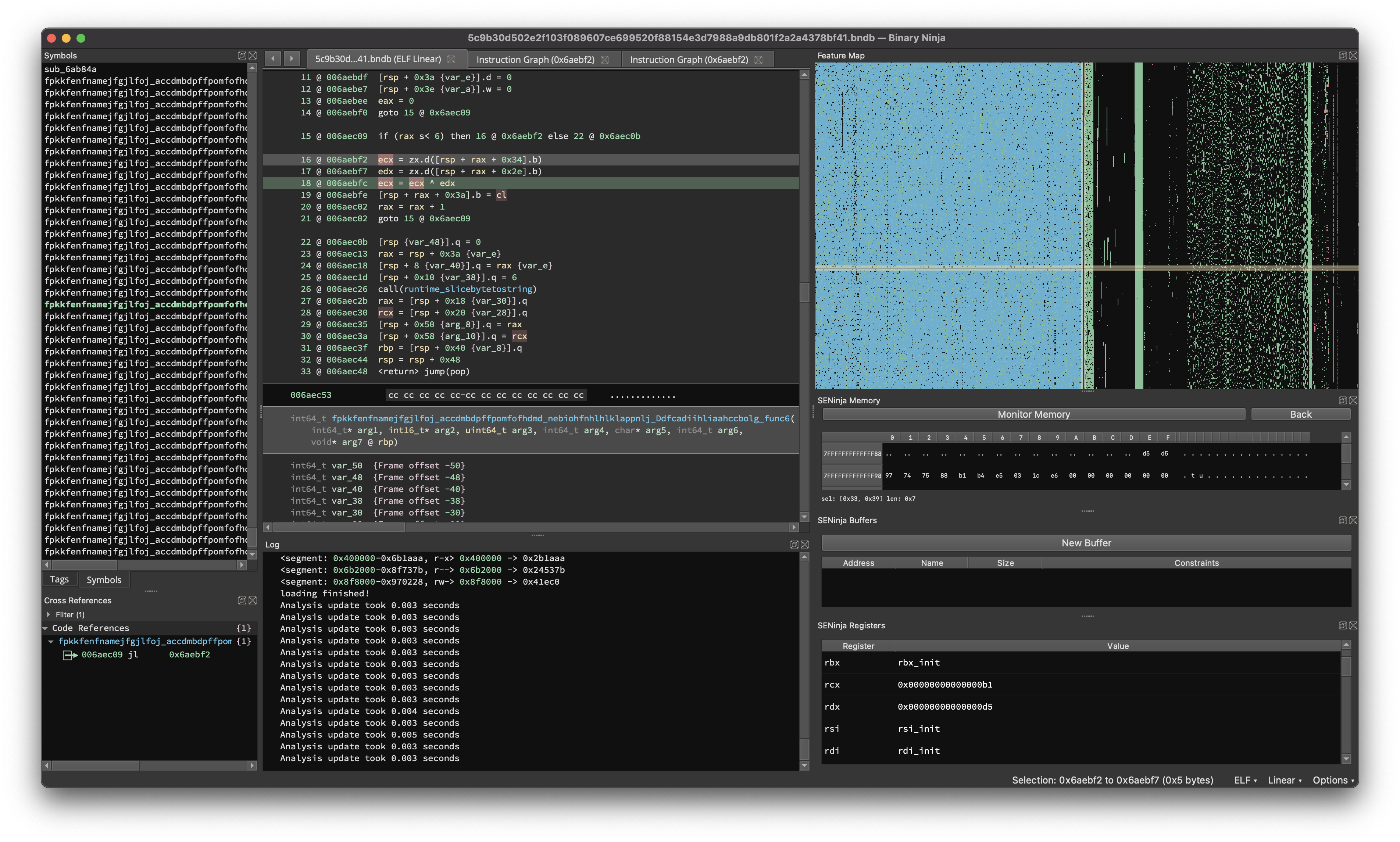Click the Address column header in Buffers
This screenshot has width=1400, height=842.
point(858,563)
